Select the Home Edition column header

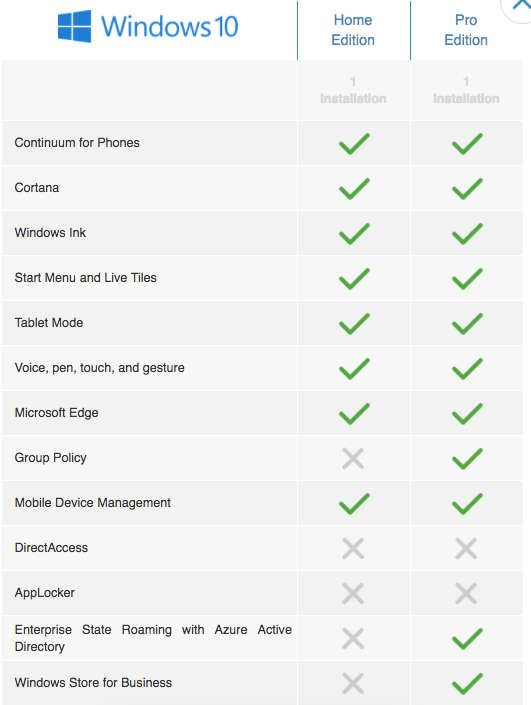point(353,30)
